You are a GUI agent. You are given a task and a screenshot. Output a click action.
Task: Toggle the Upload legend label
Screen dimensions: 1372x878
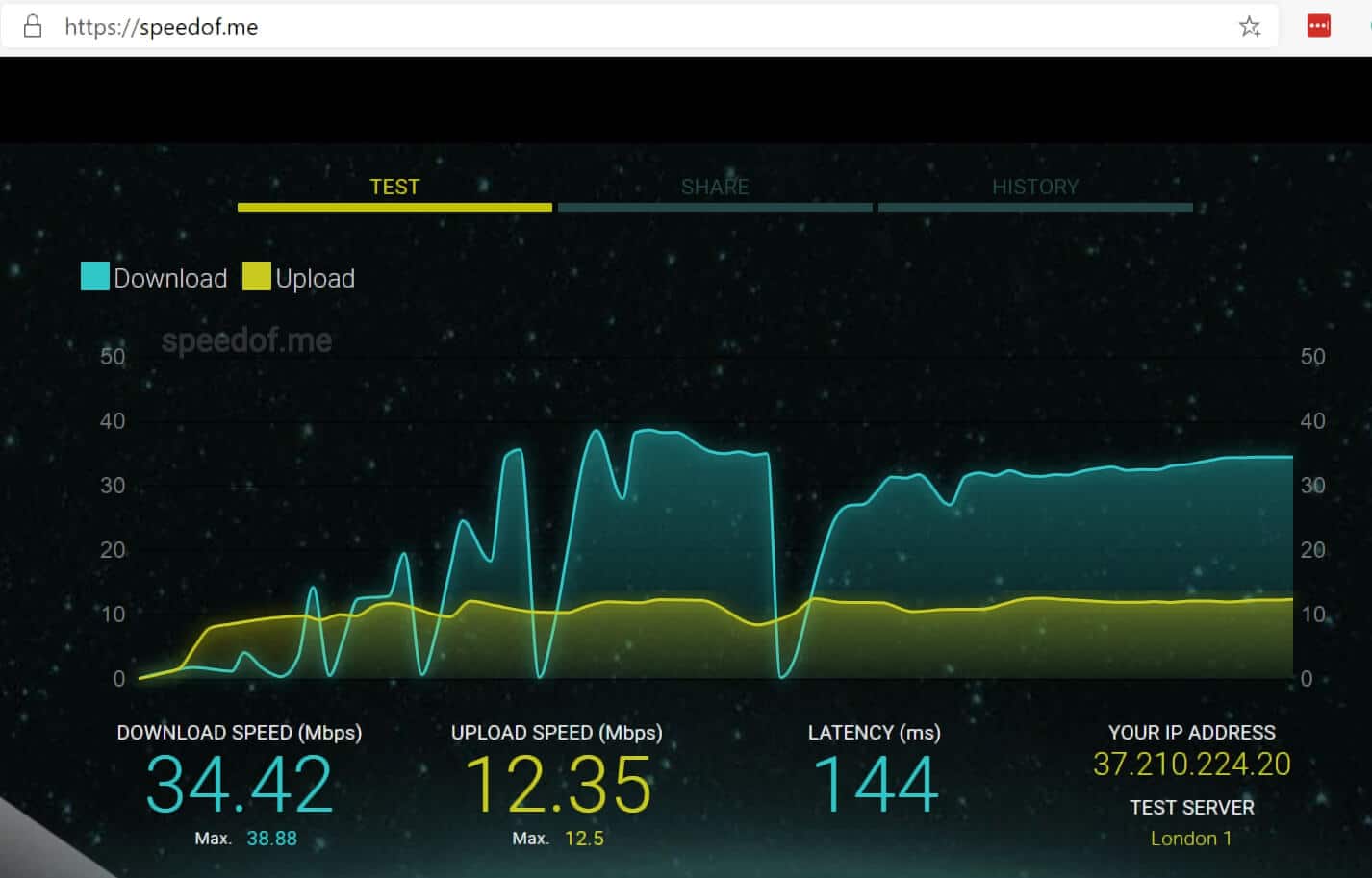(315, 278)
